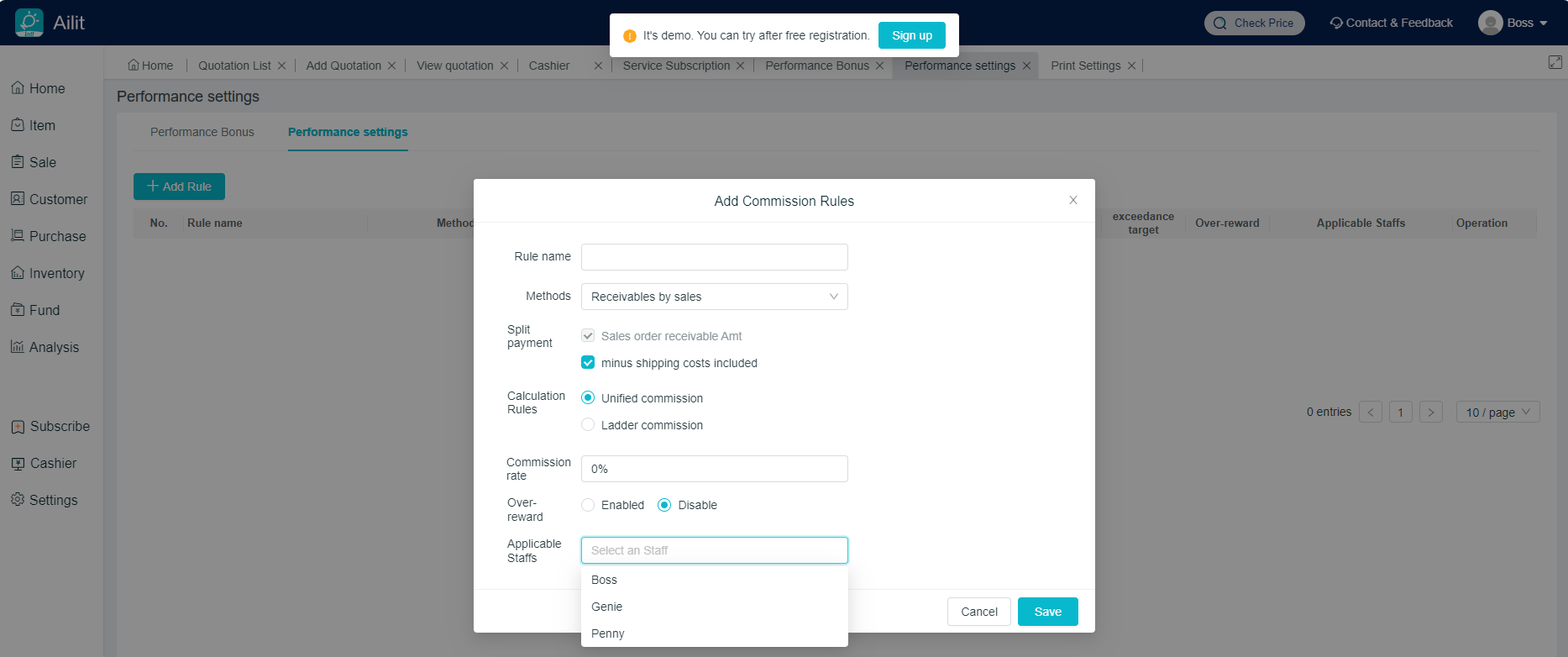The image size is (1568, 657).
Task: Expand the Methods dropdown
Action: [714, 297]
